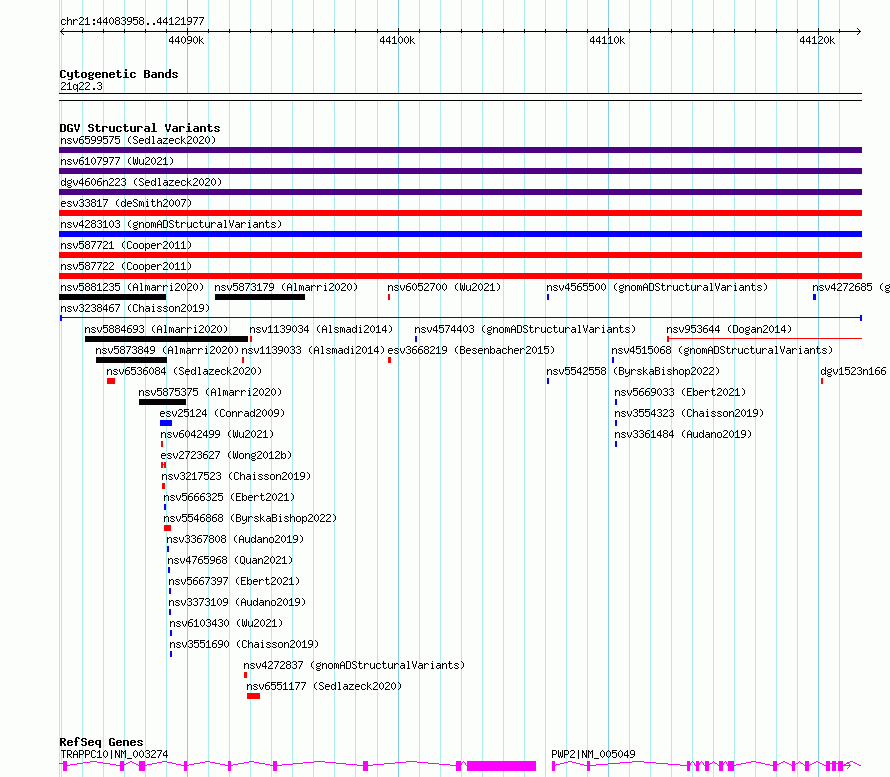Click the black bar under nsv5875375 (Almarri2020)

[162, 402]
